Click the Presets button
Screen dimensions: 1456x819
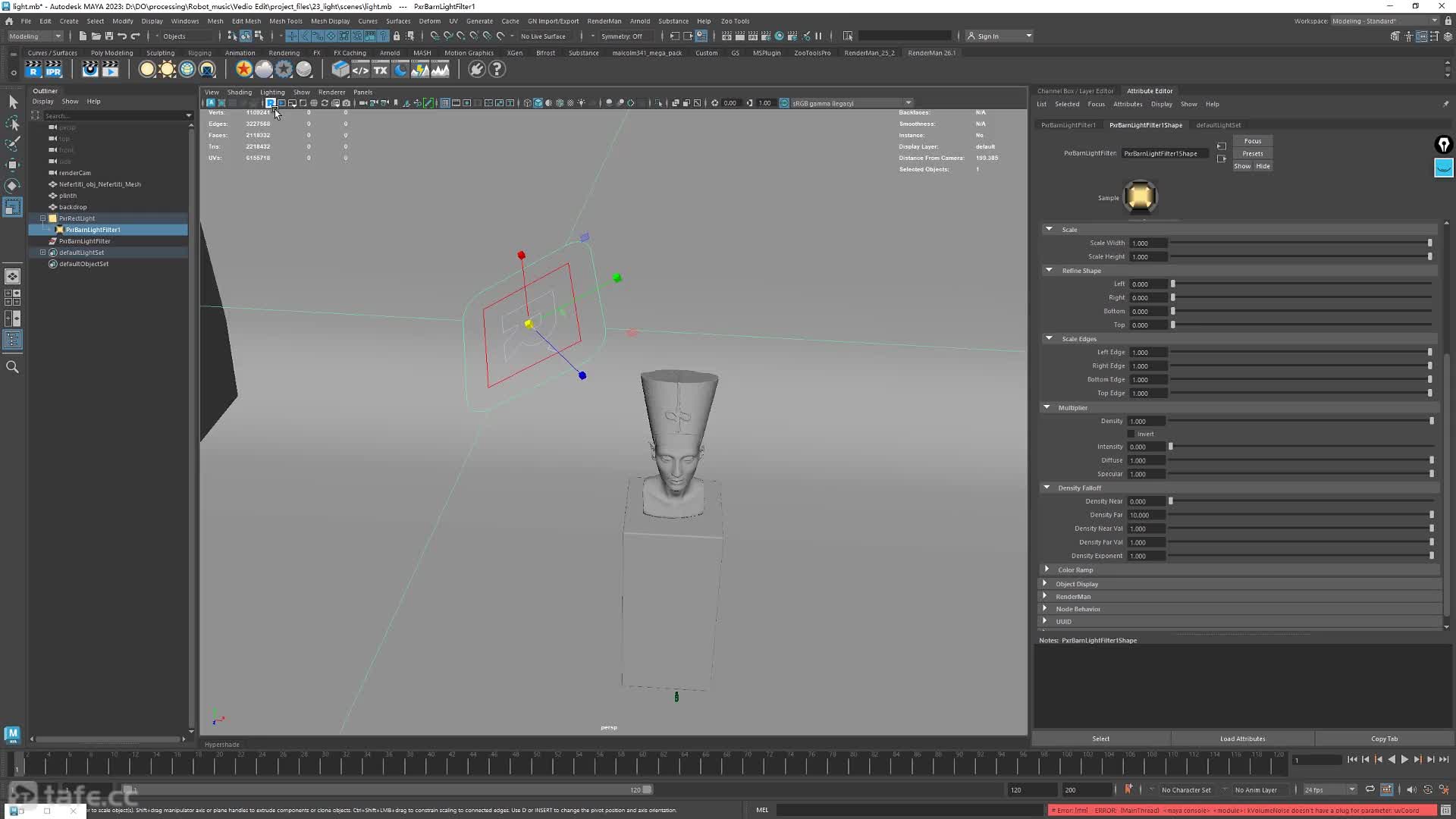click(1253, 154)
